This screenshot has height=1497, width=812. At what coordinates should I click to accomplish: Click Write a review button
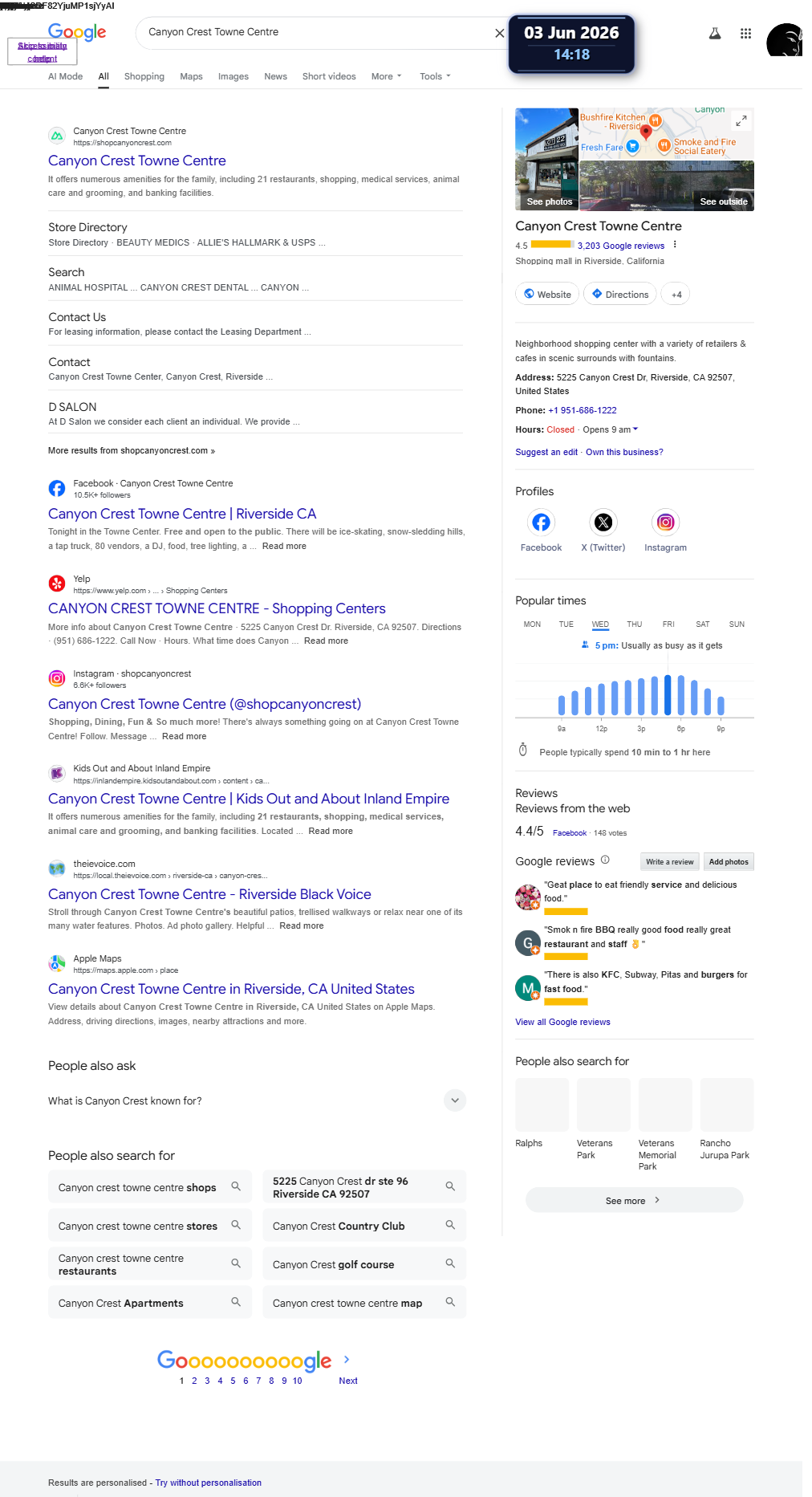tap(670, 861)
